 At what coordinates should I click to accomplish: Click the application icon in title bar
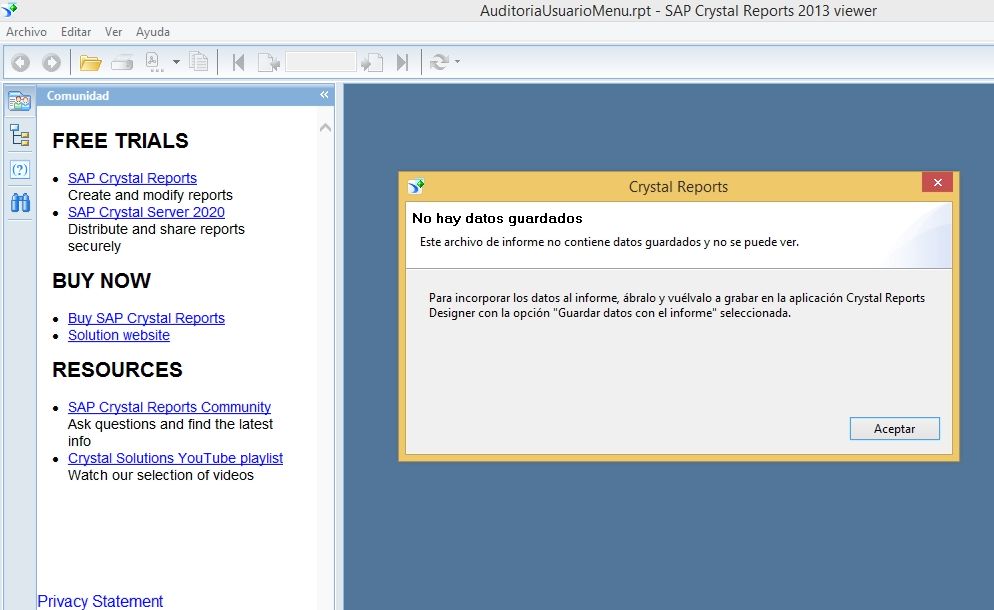[10, 10]
